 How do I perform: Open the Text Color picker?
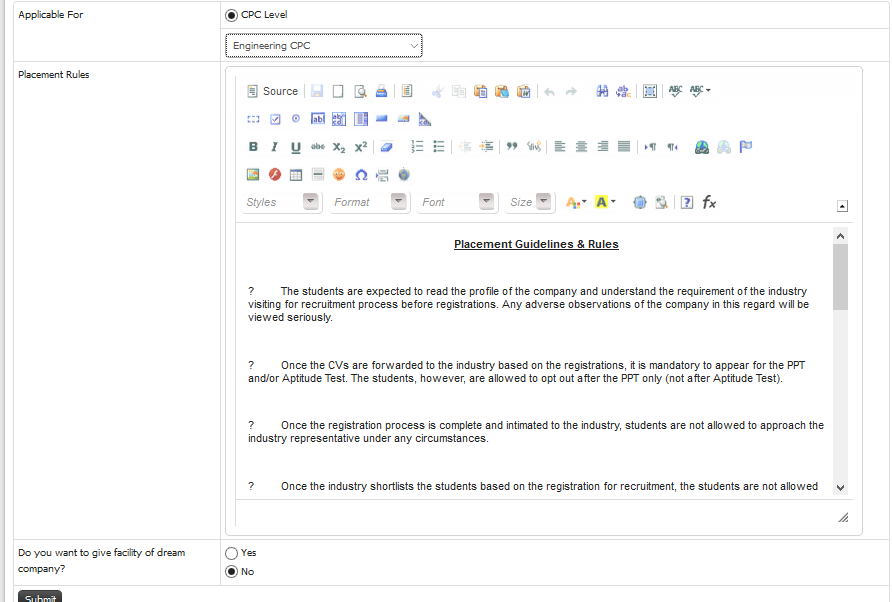click(576, 202)
